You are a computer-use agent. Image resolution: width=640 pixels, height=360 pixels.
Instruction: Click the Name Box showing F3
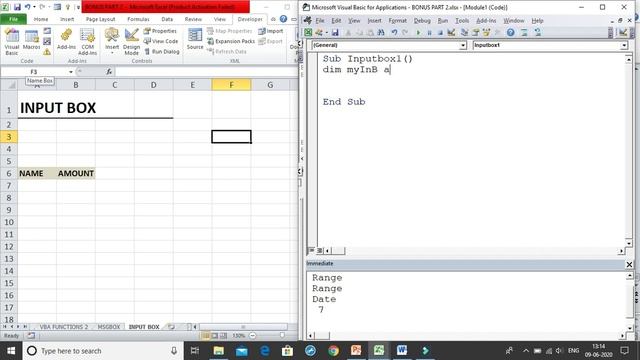34,72
